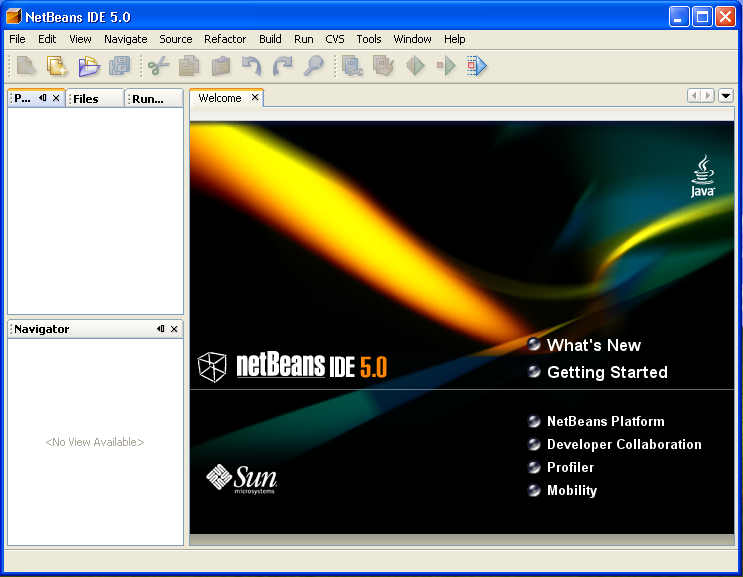Viewport: 743px width, 577px height.
Task: Click the Build Main Project icon
Action: coord(353,66)
